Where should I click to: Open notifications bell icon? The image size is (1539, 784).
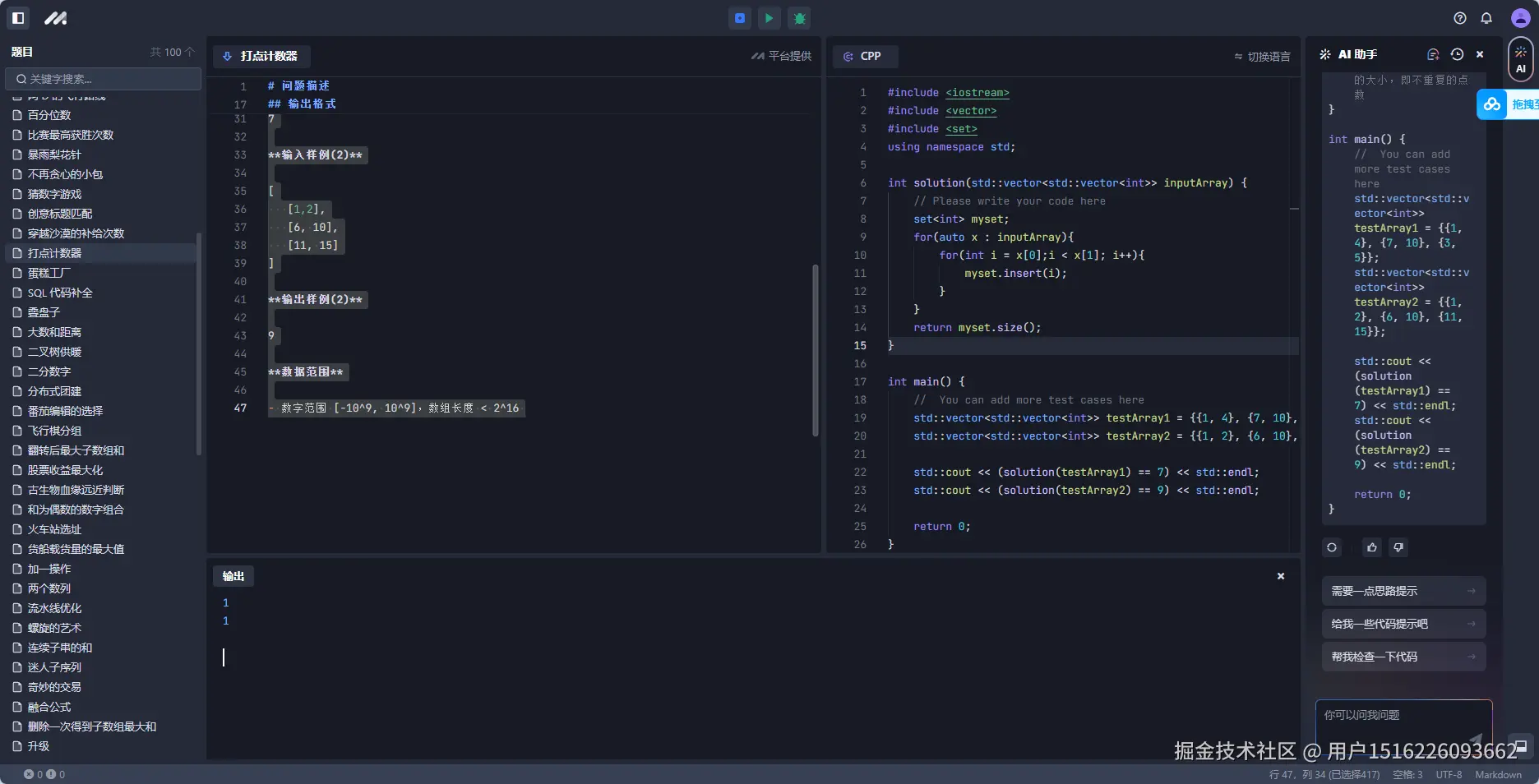1486,18
